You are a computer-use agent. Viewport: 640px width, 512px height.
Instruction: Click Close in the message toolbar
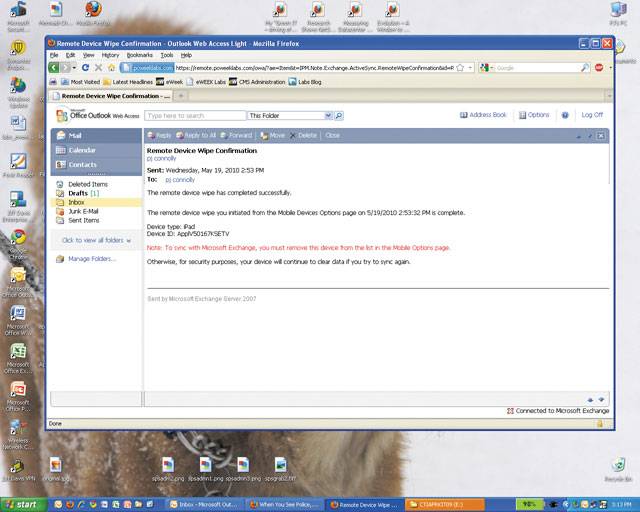[x=332, y=135]
